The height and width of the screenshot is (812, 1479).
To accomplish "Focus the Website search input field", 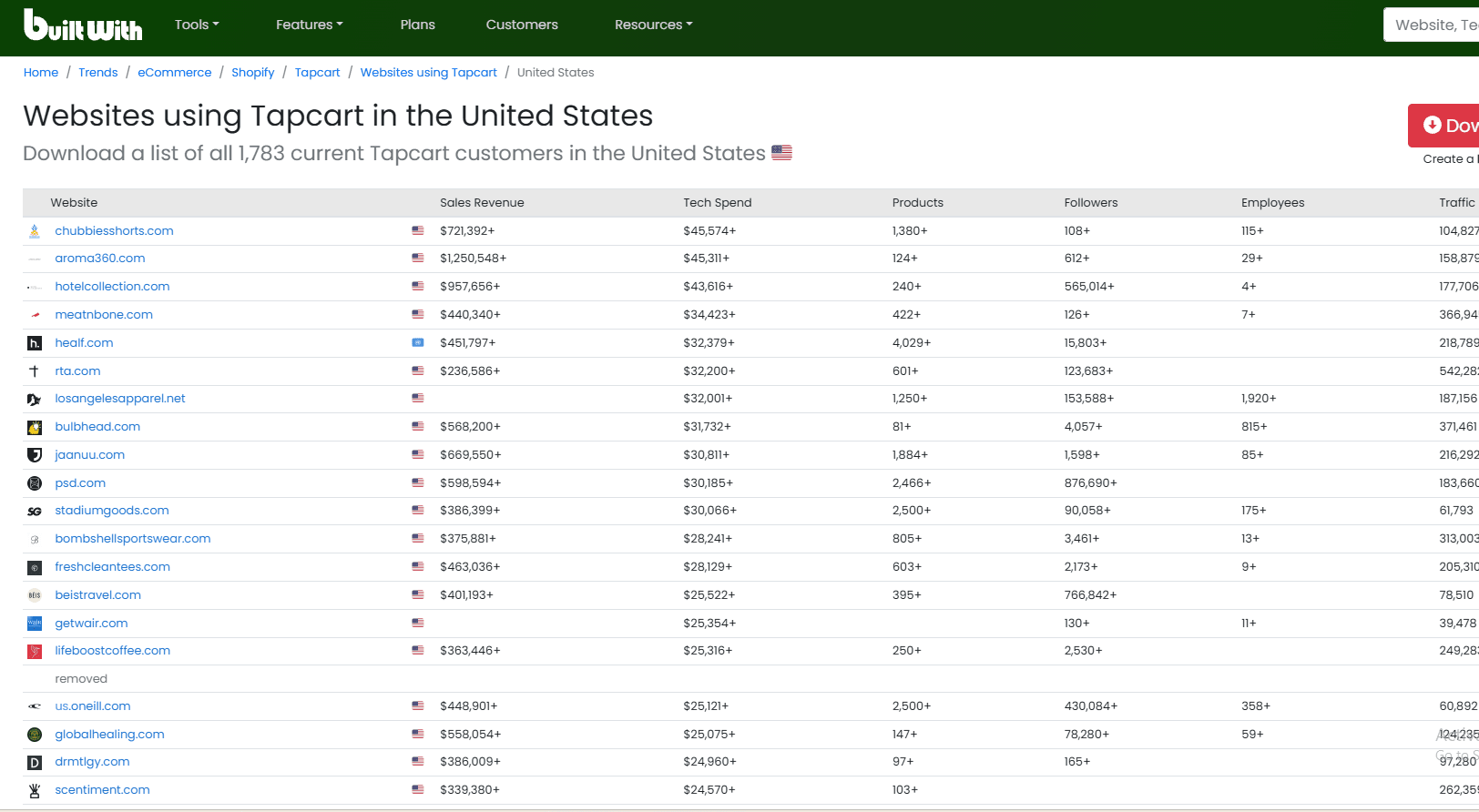I will point(1432,25).
